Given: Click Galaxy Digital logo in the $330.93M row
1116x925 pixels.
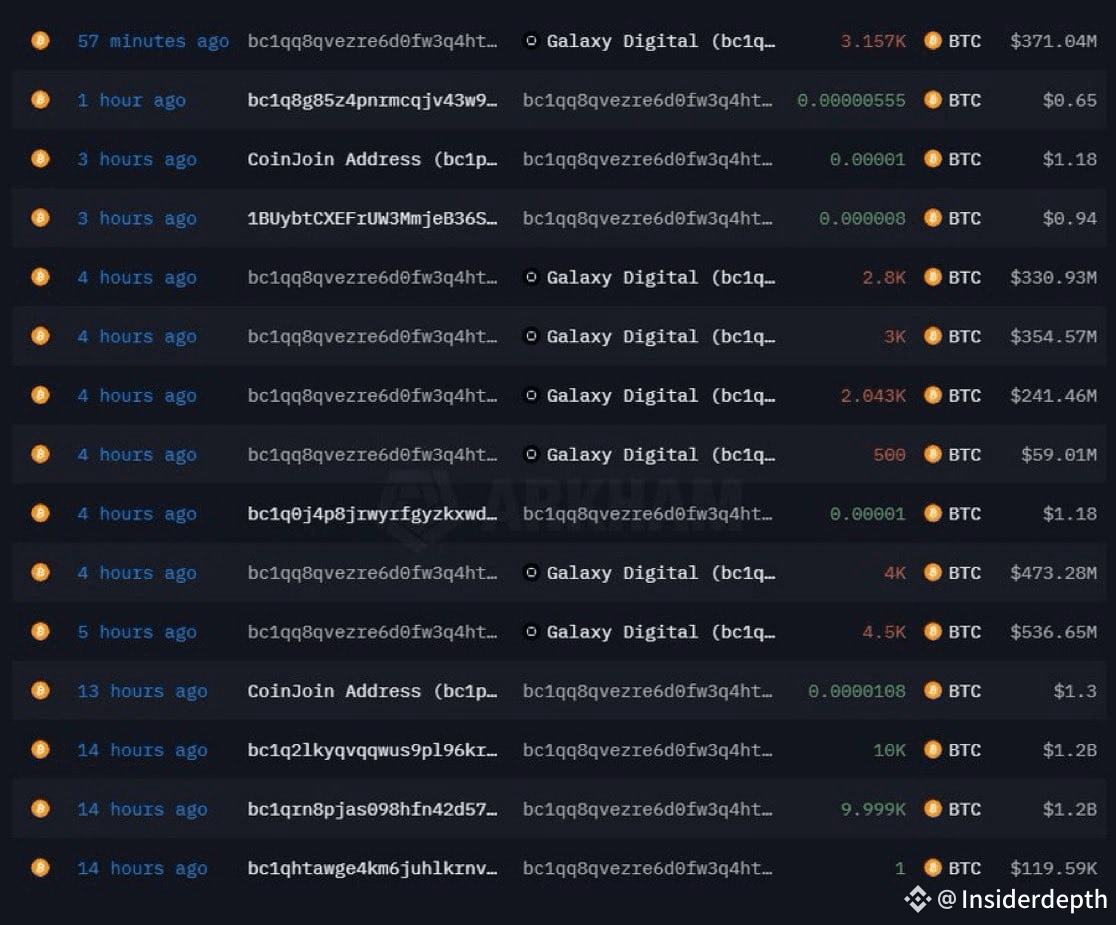Looking at the screenshot, I should click(x=530, y=277).
